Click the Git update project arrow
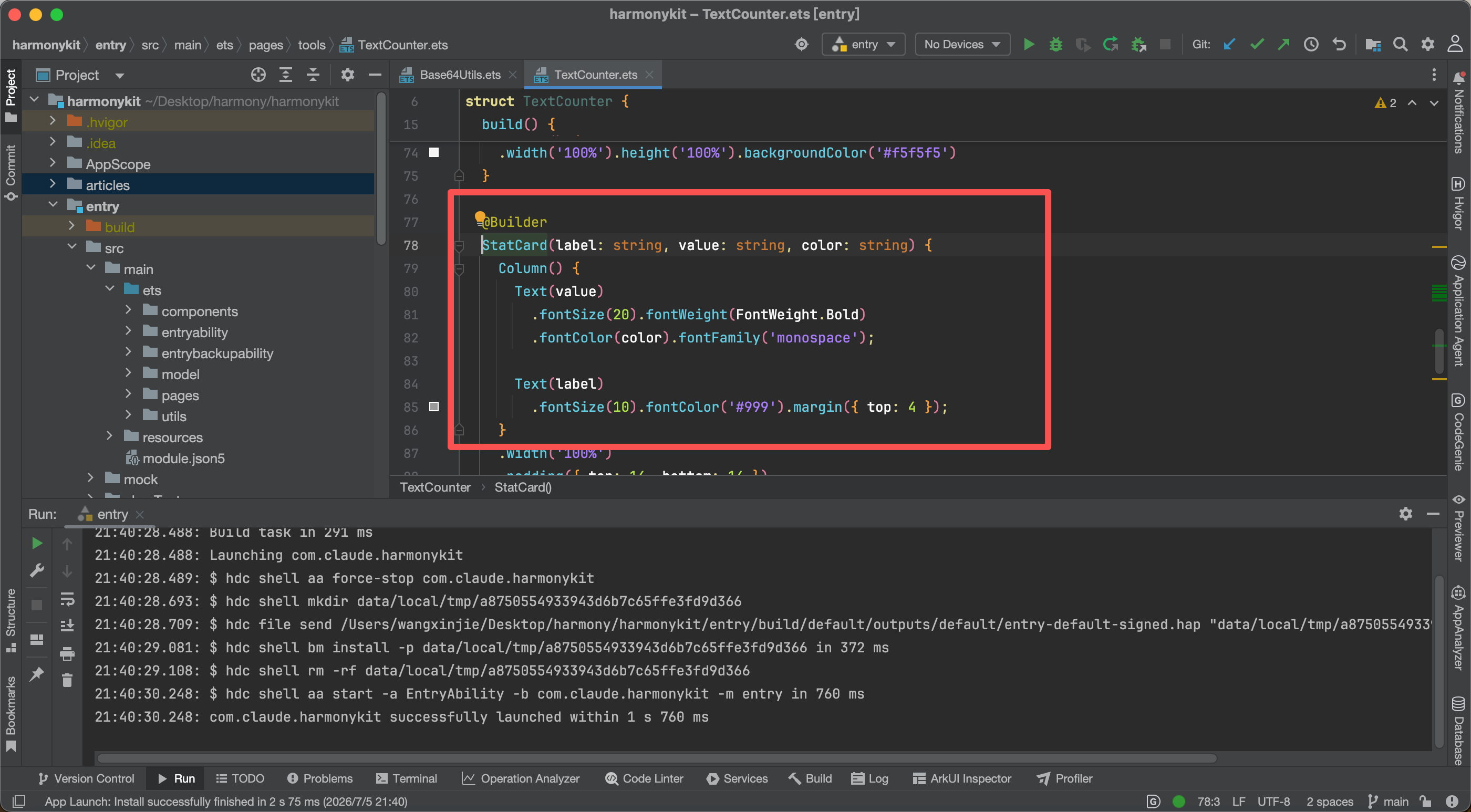Screen dimensions: 1471x812 pyautogui.click(x=1229, y=45)
